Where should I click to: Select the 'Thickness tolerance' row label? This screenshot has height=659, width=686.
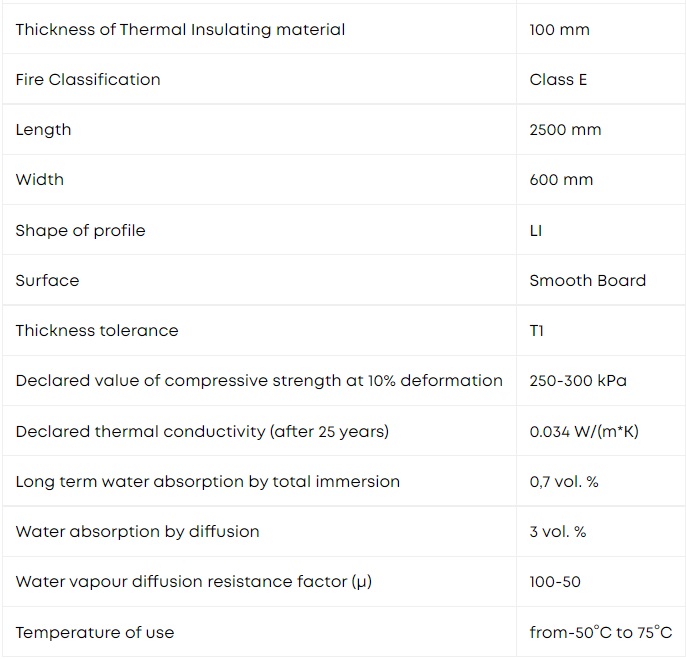[x=97, y=330]
